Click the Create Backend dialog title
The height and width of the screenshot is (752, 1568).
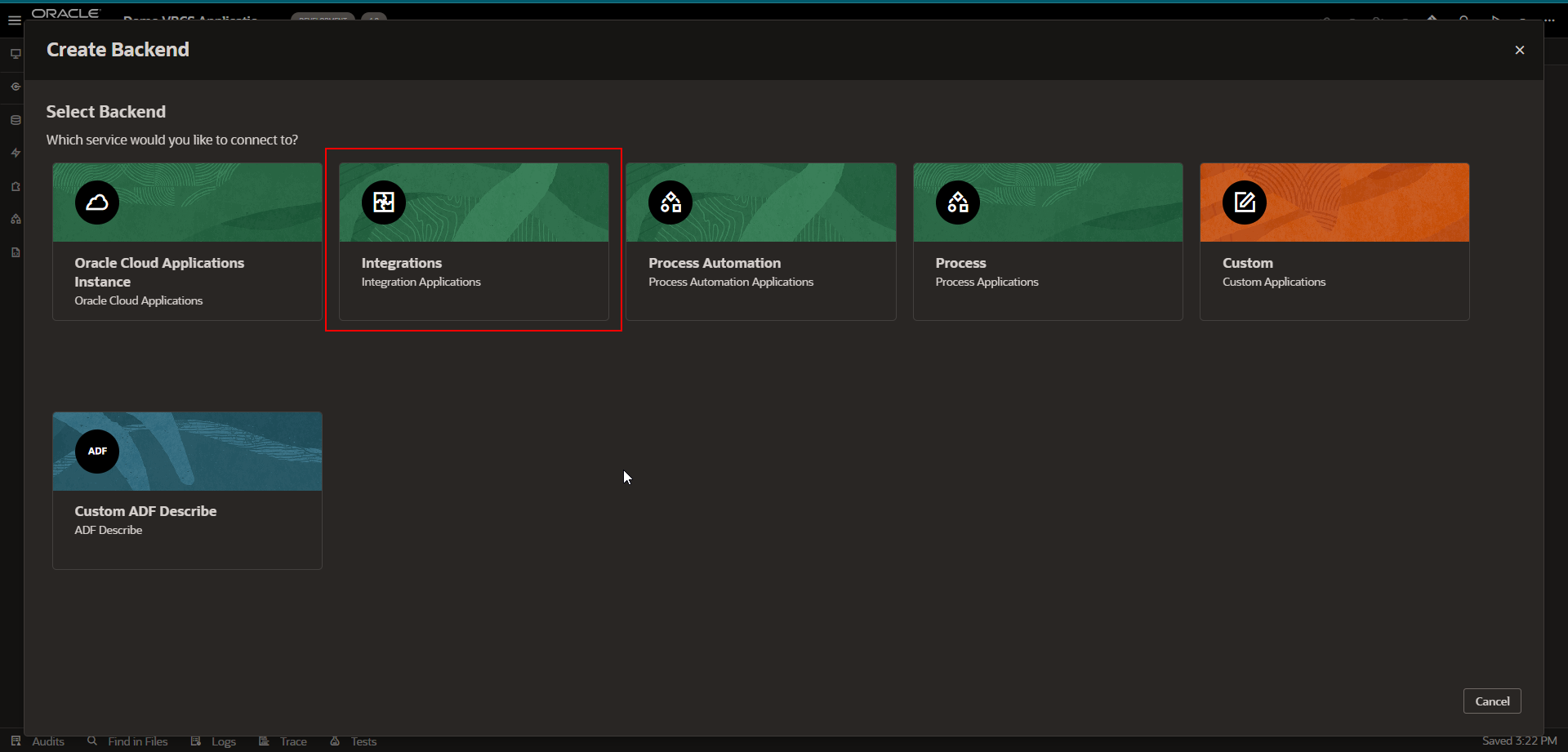point(118,50)
